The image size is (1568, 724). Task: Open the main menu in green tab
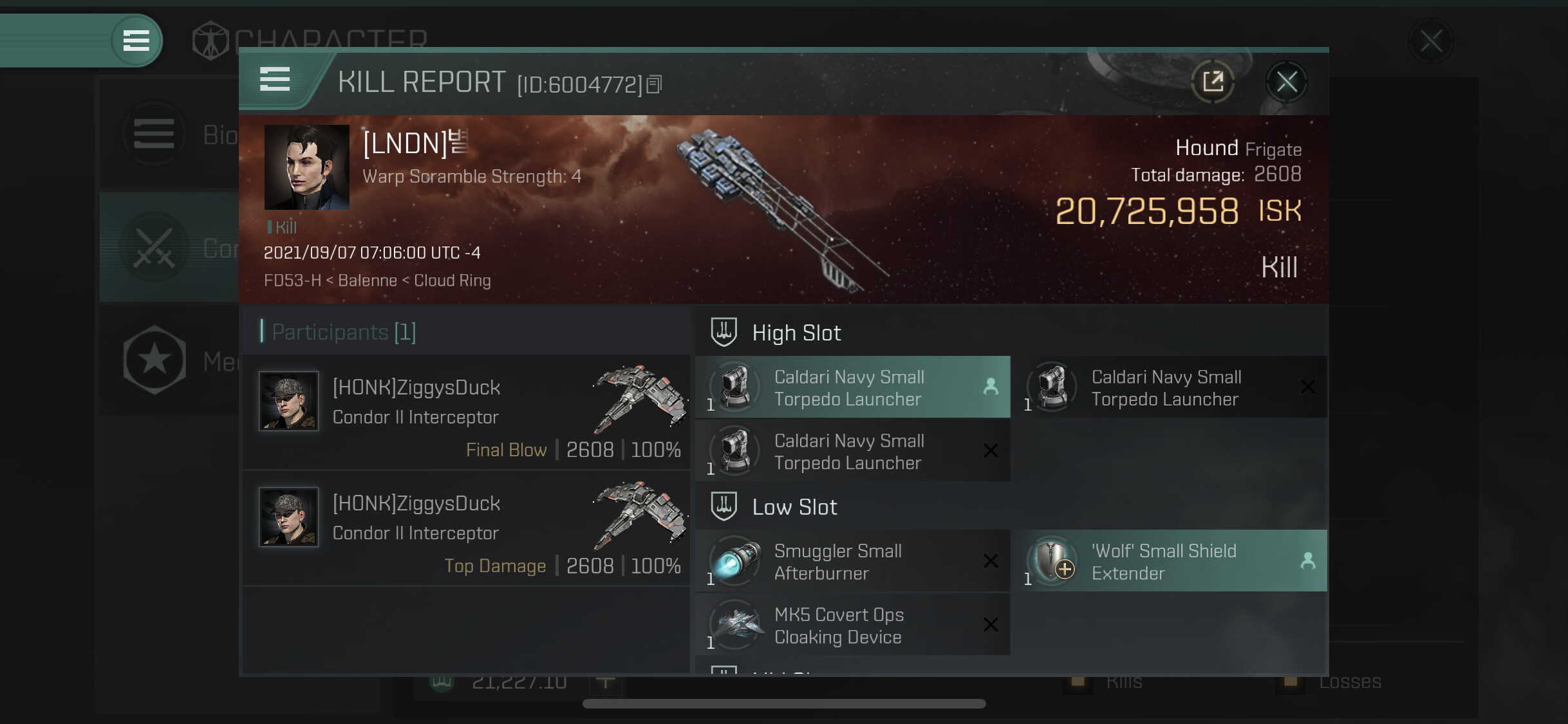tap(136, 41)
